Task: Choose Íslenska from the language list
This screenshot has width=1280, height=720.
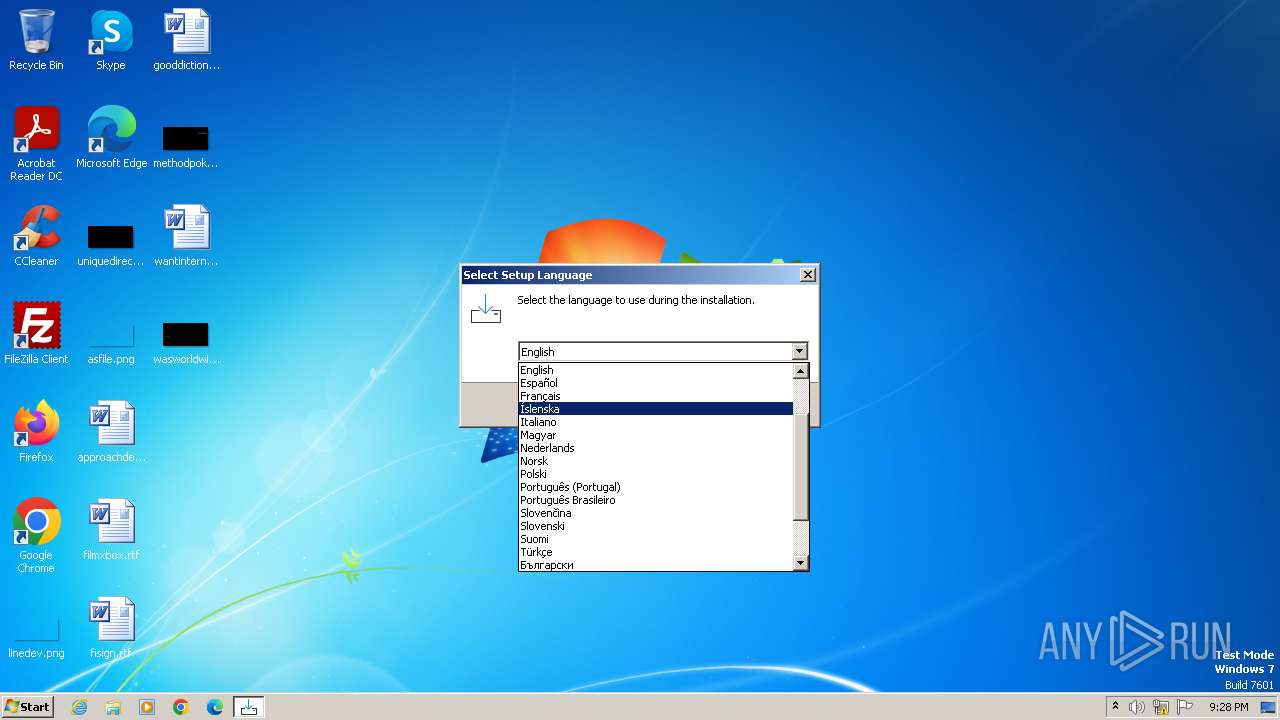Action: [x=655, y=409]
